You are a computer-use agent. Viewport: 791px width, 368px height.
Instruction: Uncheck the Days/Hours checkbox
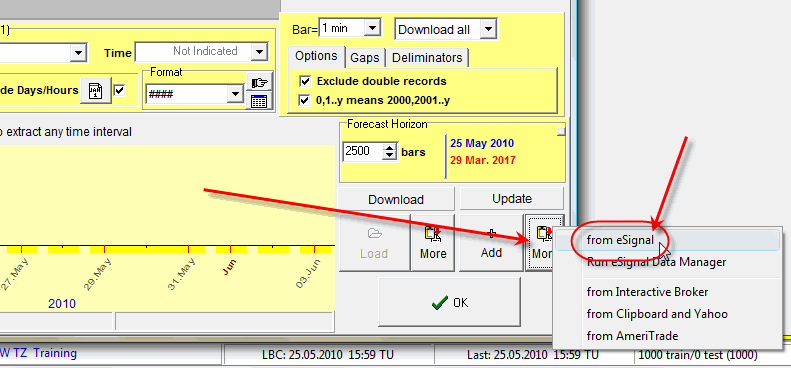tap(120, 90)
